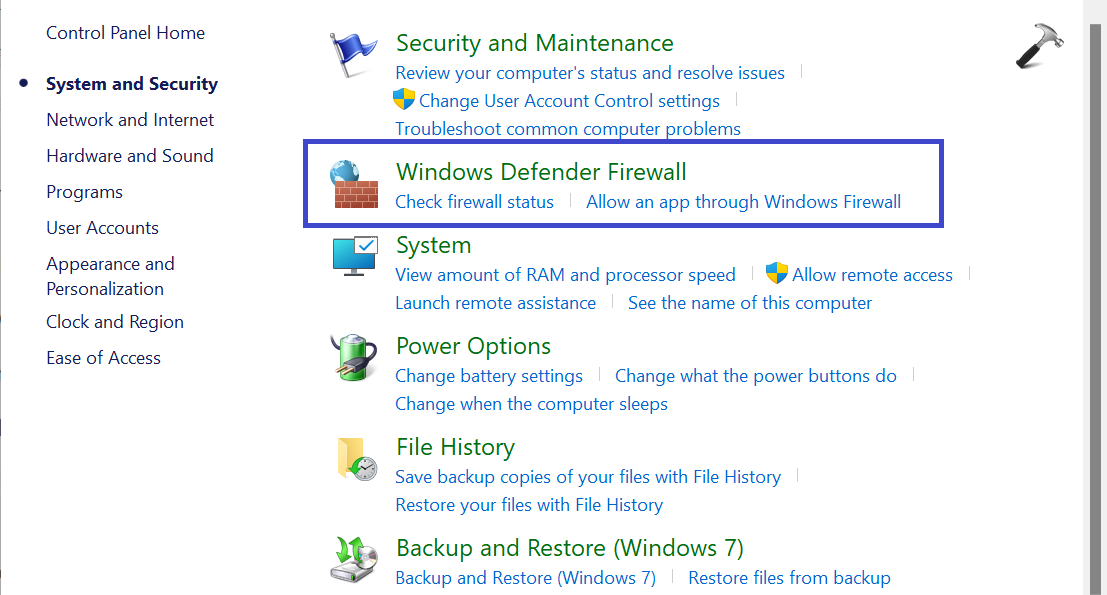1107x595 pixels.
Task: Select Hardware and Sound in sidebar
Action: coord(130,156)
